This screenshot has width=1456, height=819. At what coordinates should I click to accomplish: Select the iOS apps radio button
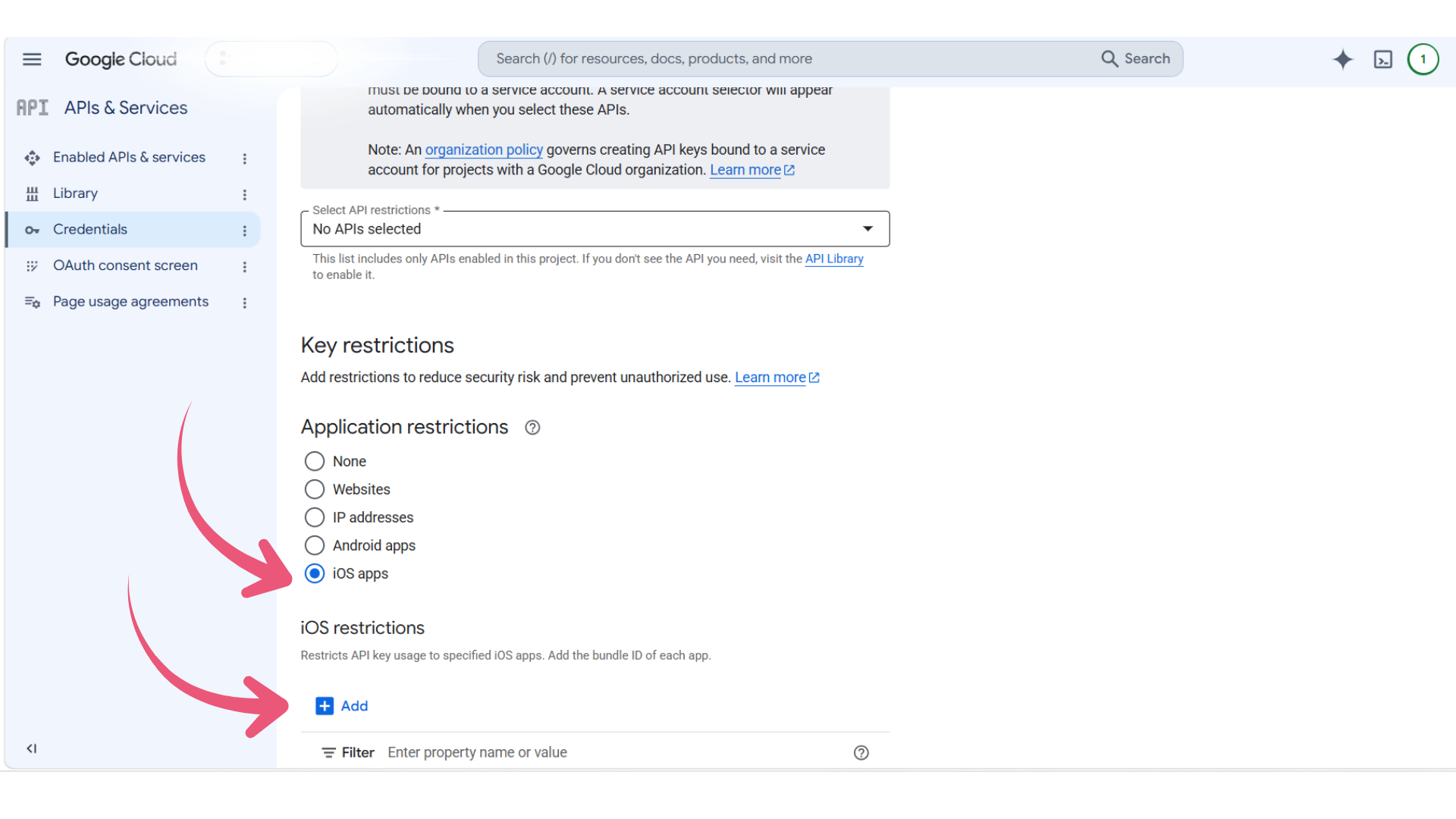(315, 573)
